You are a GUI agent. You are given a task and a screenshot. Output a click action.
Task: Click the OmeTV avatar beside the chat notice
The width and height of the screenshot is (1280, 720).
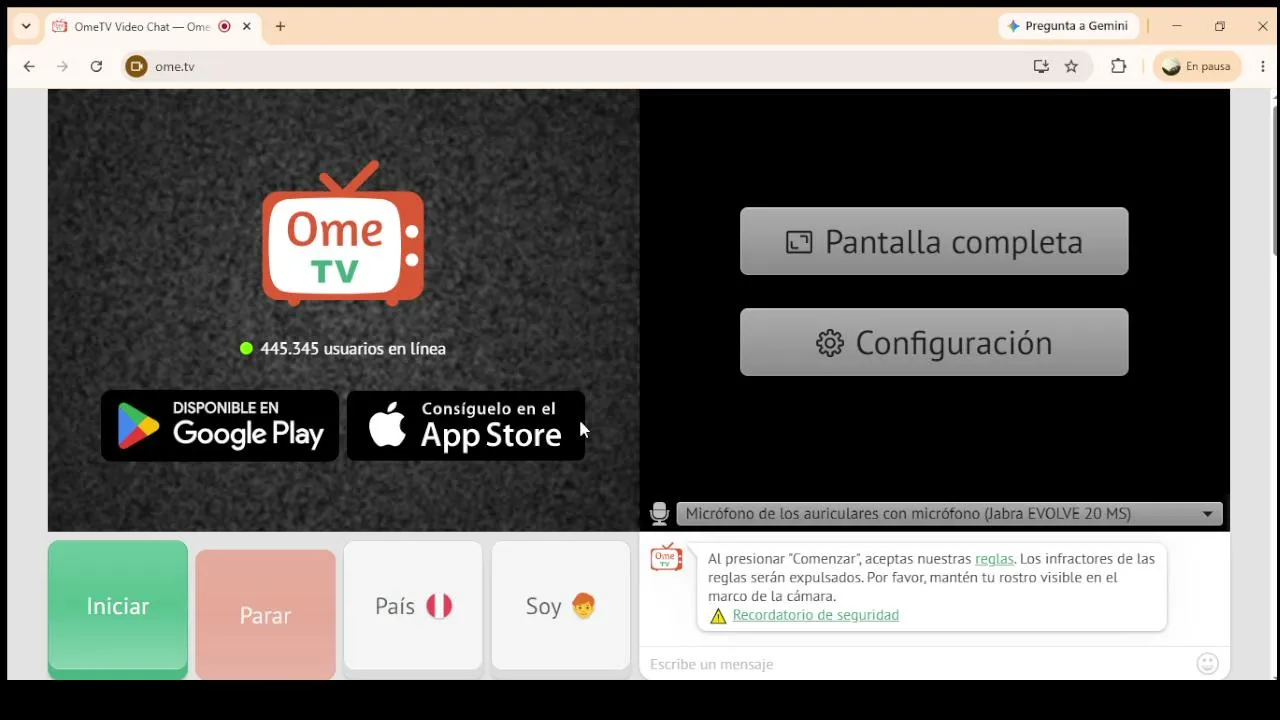coord(666,558)
